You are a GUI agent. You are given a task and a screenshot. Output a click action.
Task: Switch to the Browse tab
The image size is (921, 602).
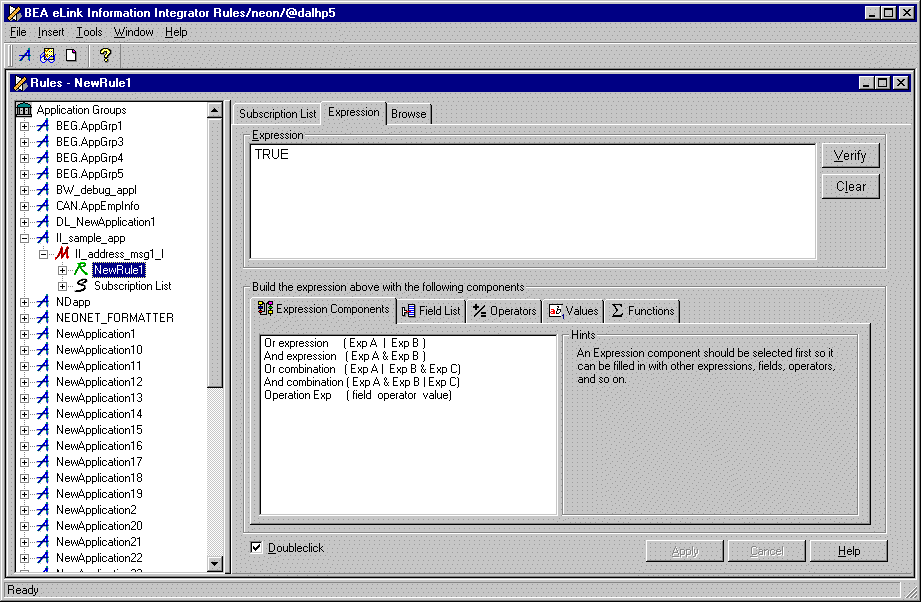[409, 114]
